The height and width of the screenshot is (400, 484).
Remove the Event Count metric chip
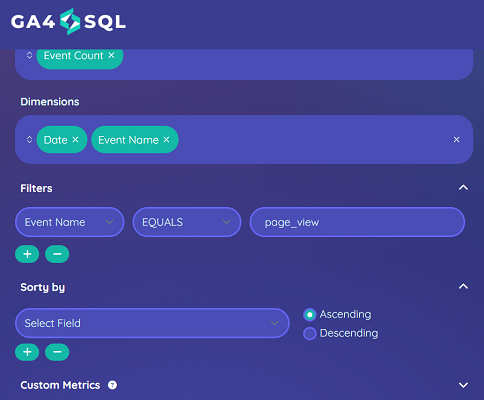(111, 55)
